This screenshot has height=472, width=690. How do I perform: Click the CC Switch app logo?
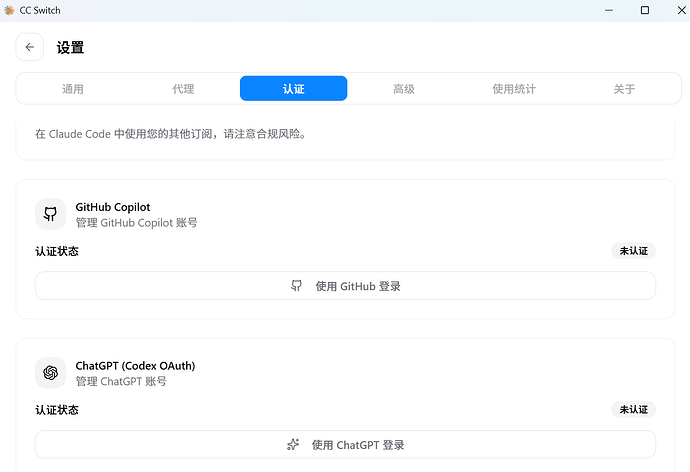9,10
